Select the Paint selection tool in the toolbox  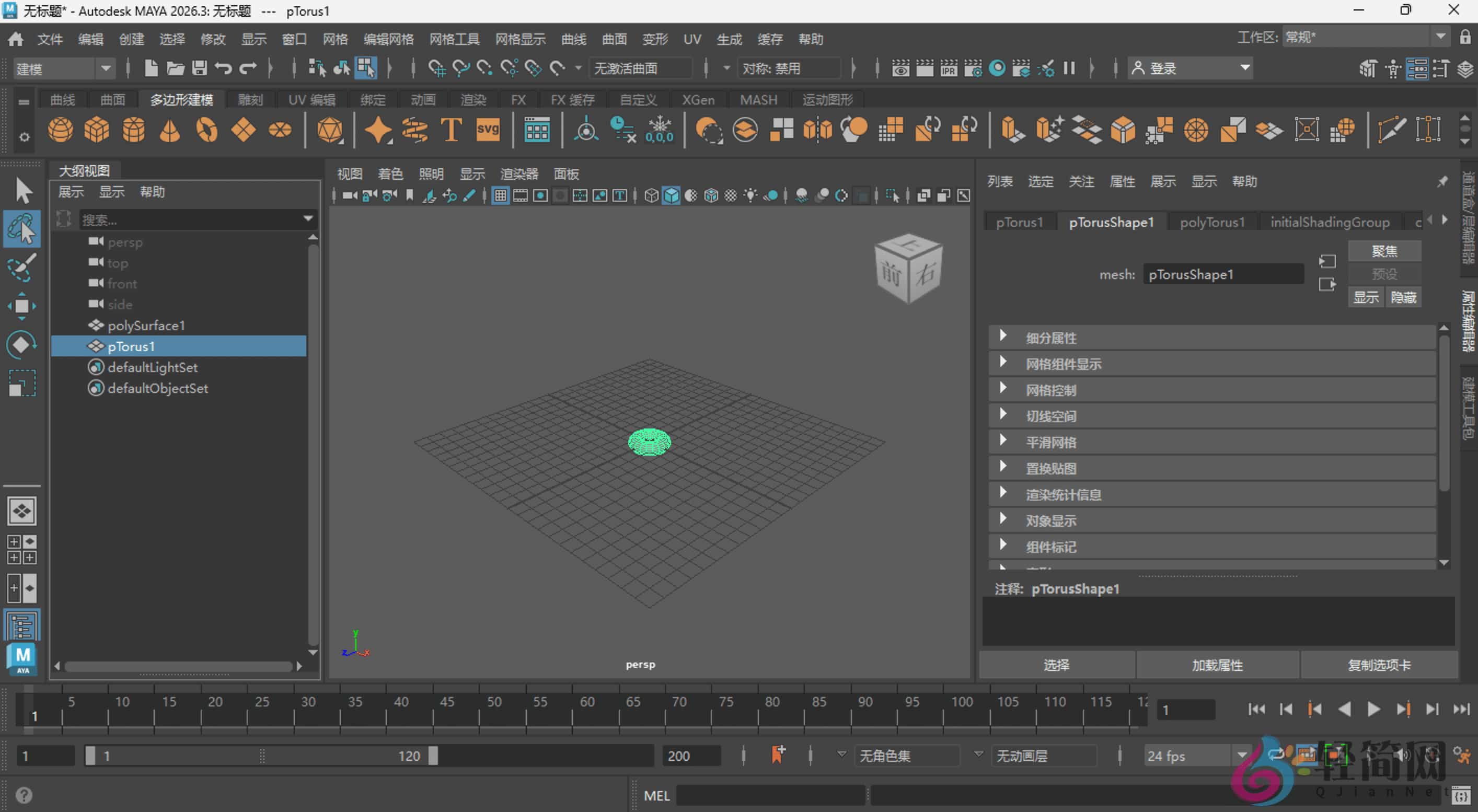click(x=22, y=267)
